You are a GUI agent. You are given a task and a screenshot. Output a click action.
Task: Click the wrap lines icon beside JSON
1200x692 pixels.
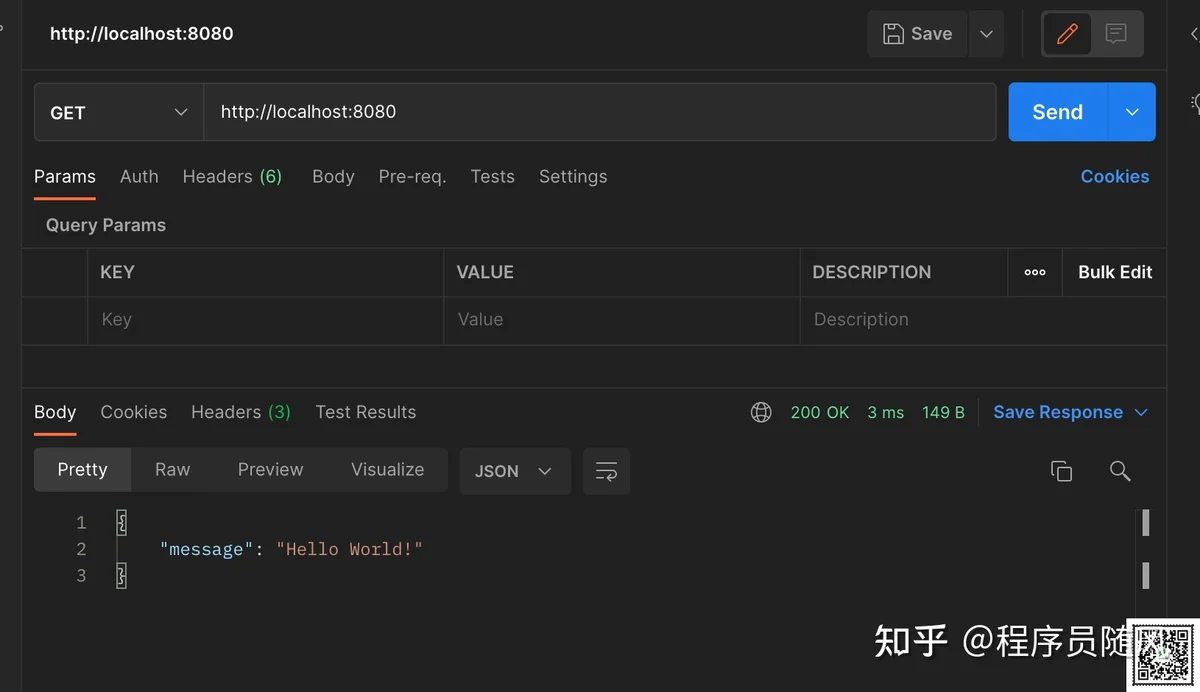tap(606, 471)
